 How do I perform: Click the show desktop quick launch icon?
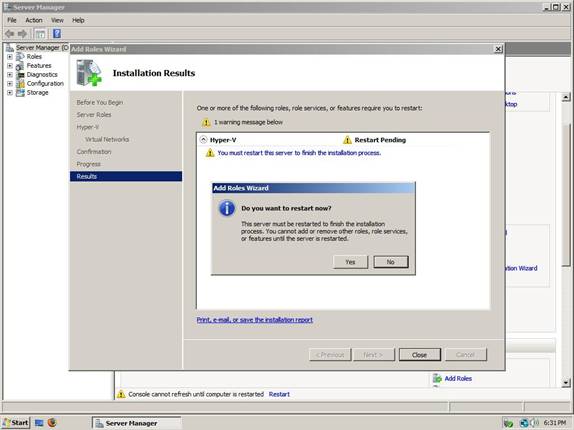pyautogui.click(x=39, y=423)
